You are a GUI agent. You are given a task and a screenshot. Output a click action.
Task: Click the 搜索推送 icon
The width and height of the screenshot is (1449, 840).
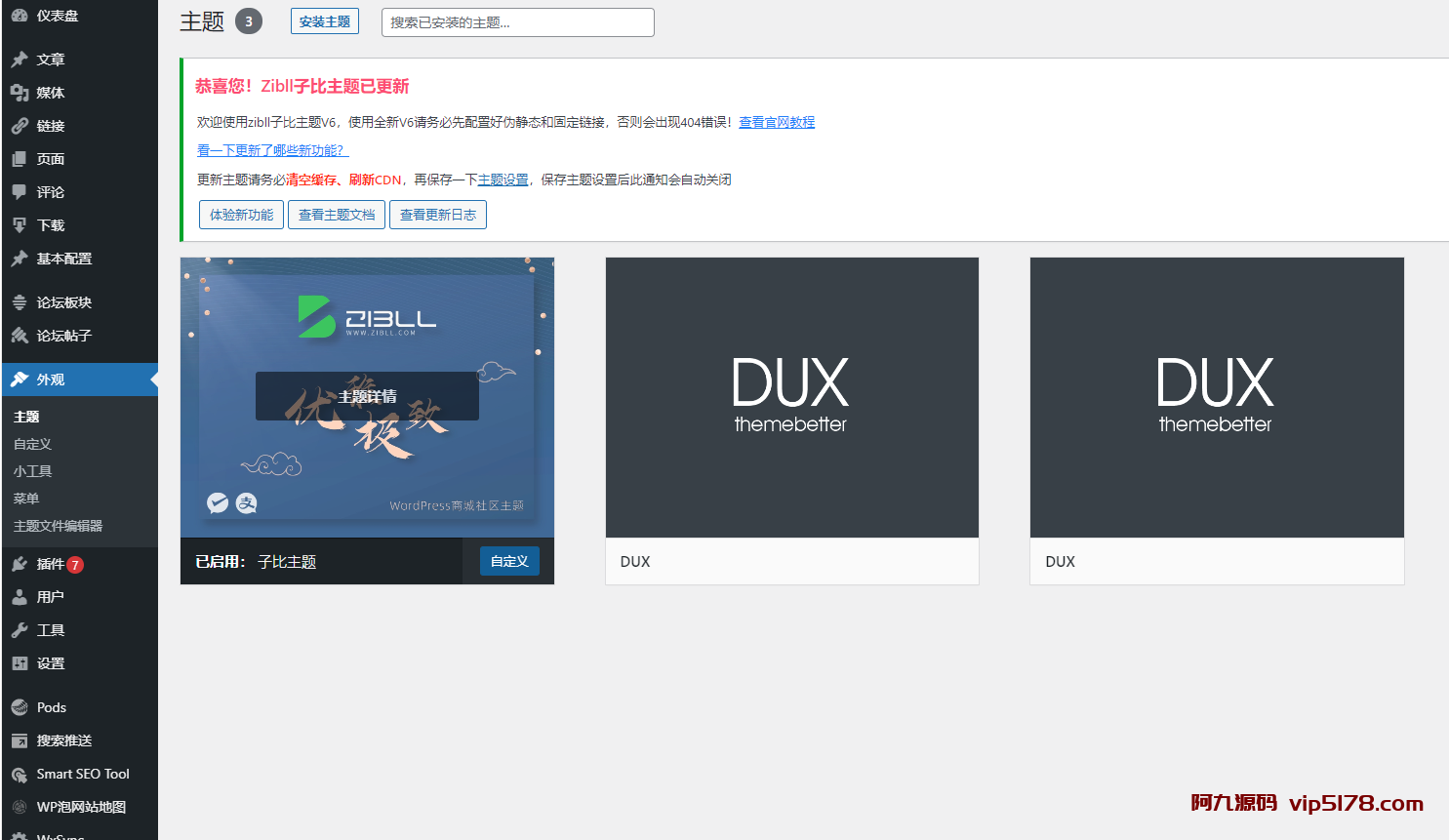pyautogui.click(x=20, y=740)
